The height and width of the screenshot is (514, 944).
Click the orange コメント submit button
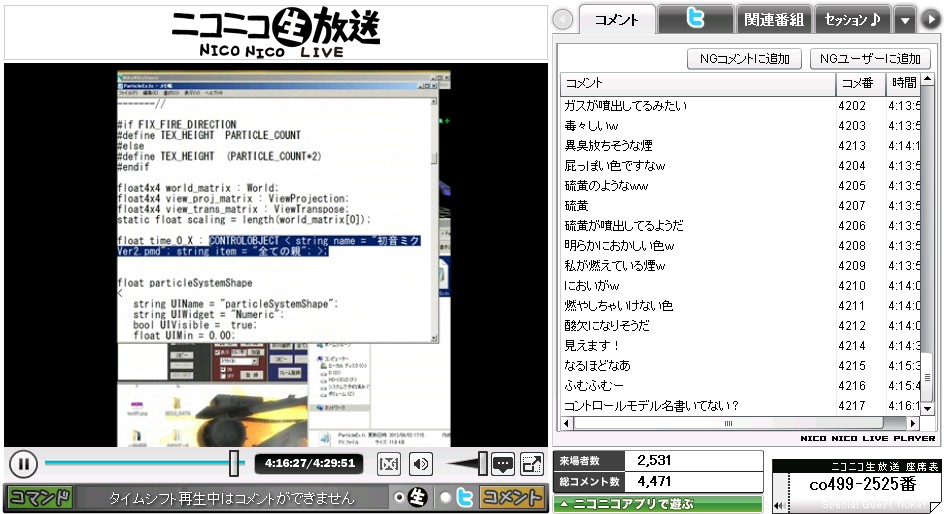tap(511, 498)
